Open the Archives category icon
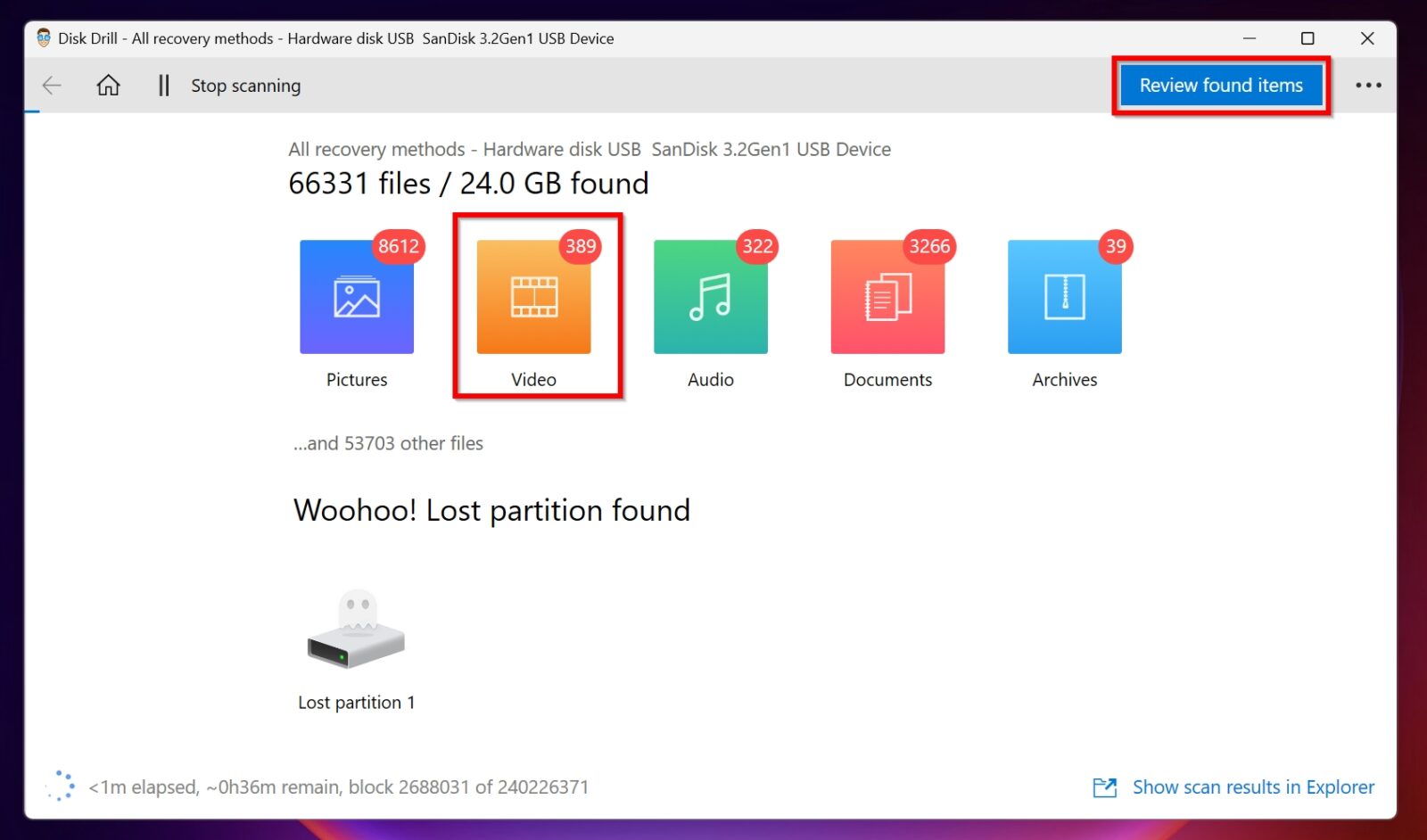Screen dimensions: 1427x840 [x=1063, y=296]
